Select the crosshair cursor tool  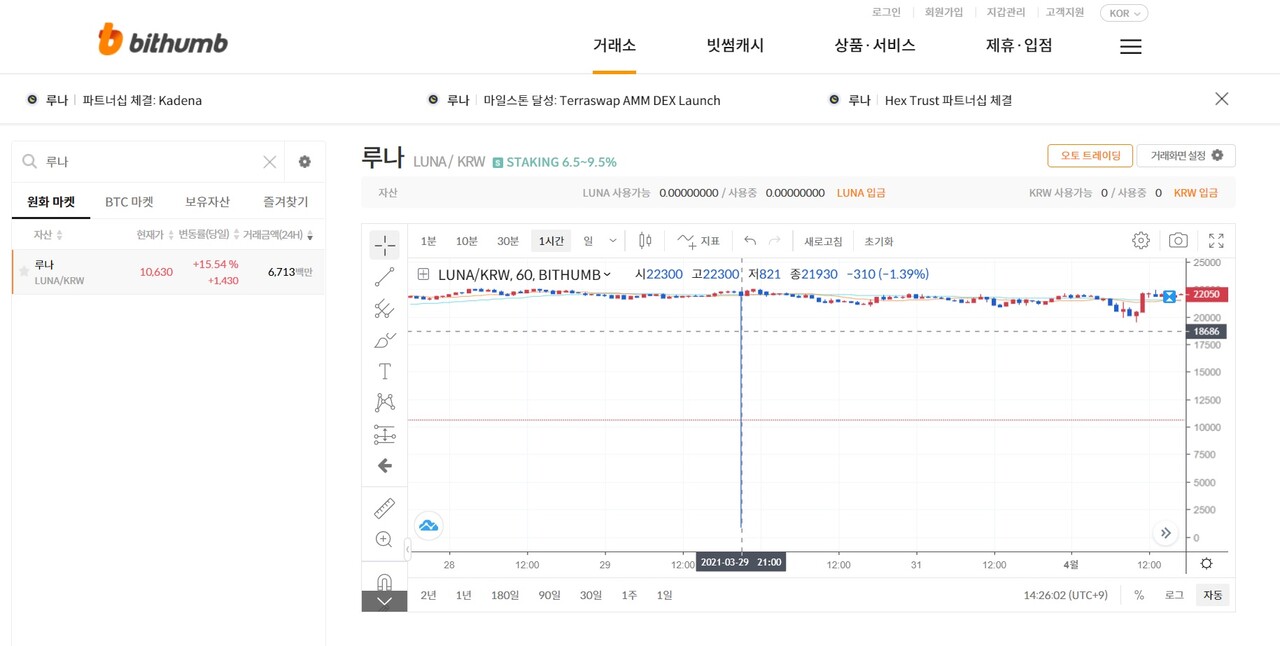[x=384, y=245]
